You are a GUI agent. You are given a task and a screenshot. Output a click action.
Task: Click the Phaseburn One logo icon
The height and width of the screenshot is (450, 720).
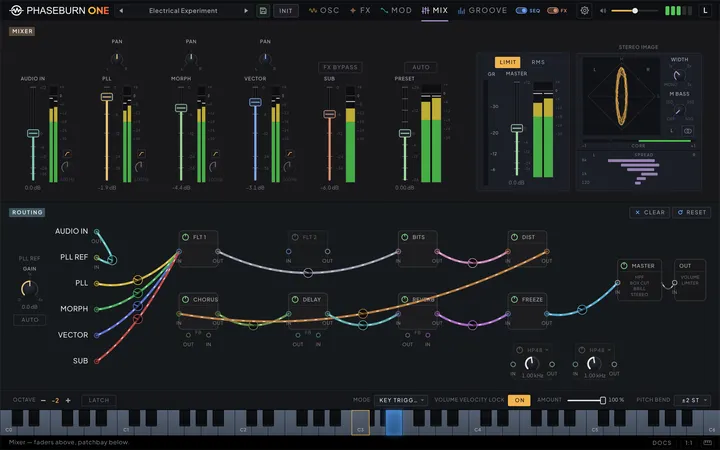pos(16,10)
